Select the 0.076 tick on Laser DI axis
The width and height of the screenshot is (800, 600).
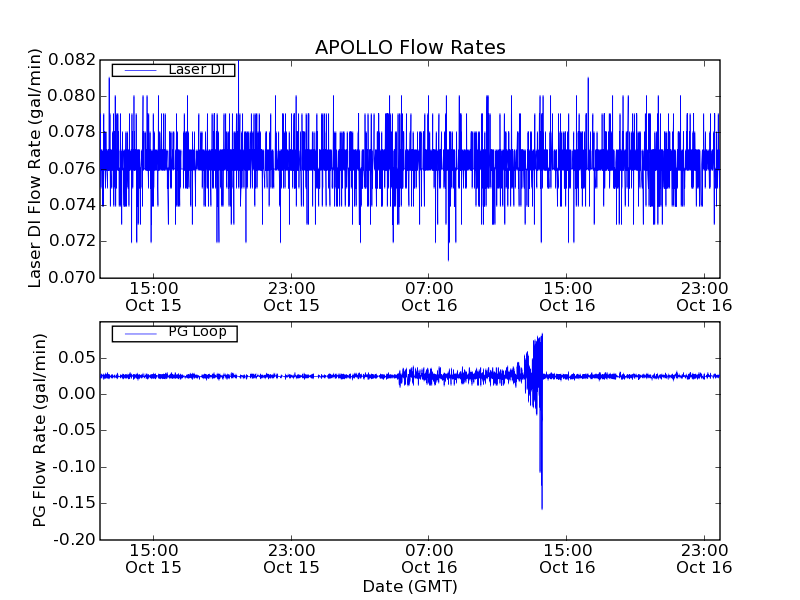[x=72, y=168]
